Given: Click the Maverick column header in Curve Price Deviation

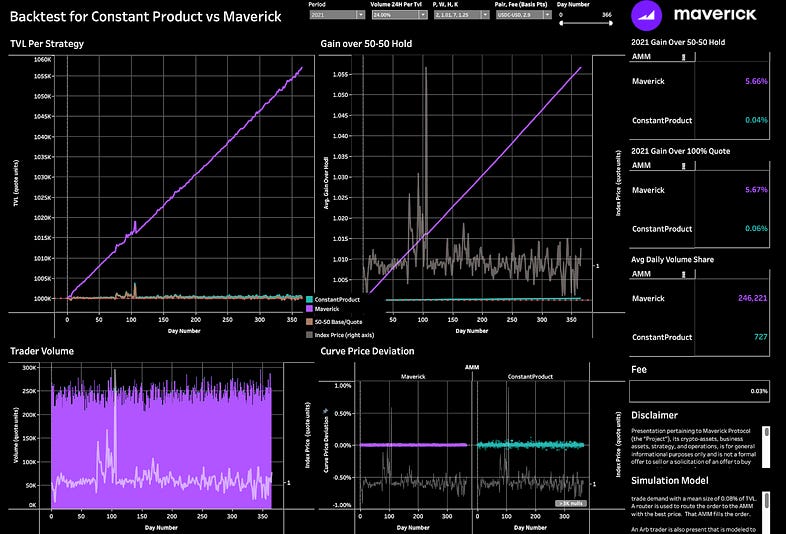Looking at the screenshot, I should pos(413,377).
